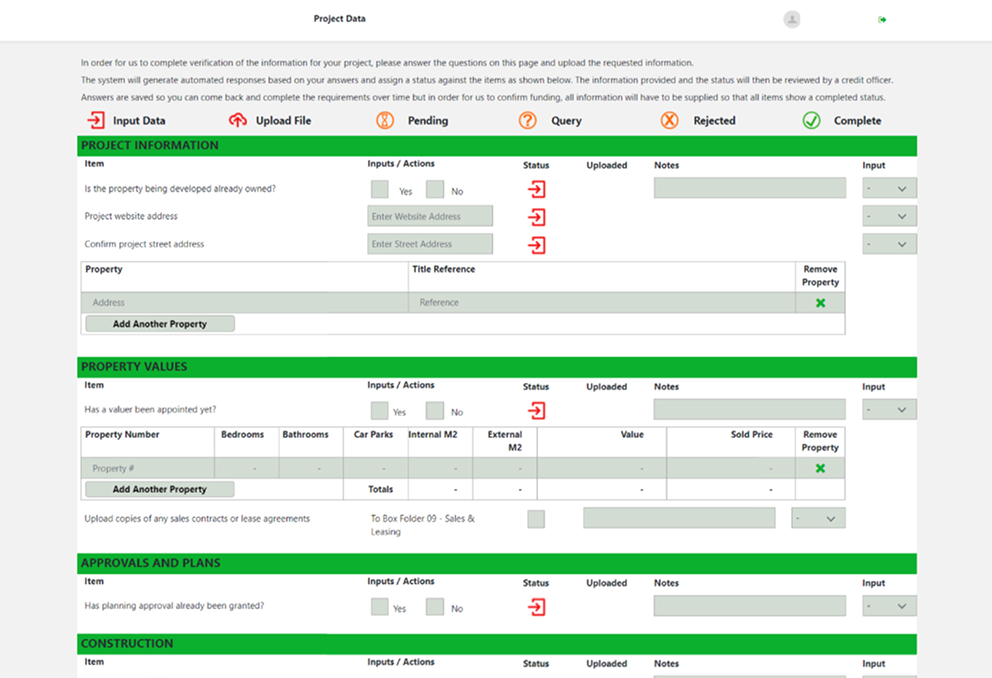Screen dimensions: 992x678
Task: Click the Property # input field
Action: click(x=148, y=468)
